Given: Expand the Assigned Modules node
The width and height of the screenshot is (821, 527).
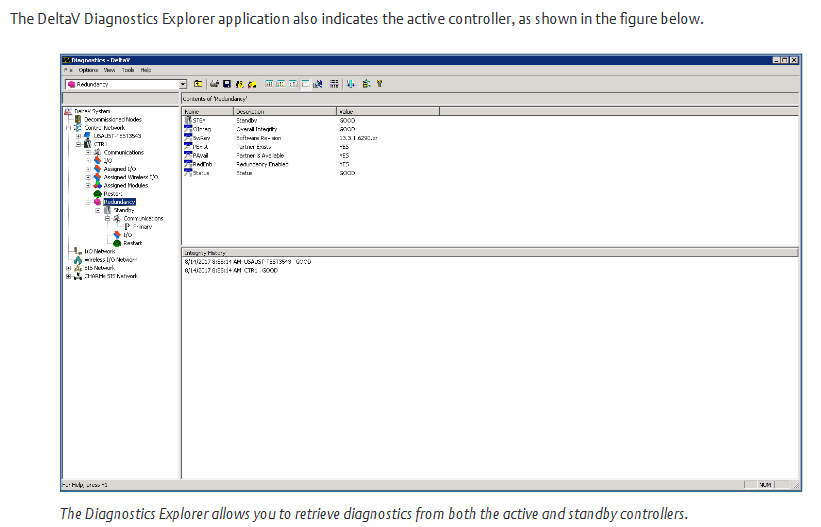Looking at the screenshot, I should pyautogui.click(x=88, y=185).
